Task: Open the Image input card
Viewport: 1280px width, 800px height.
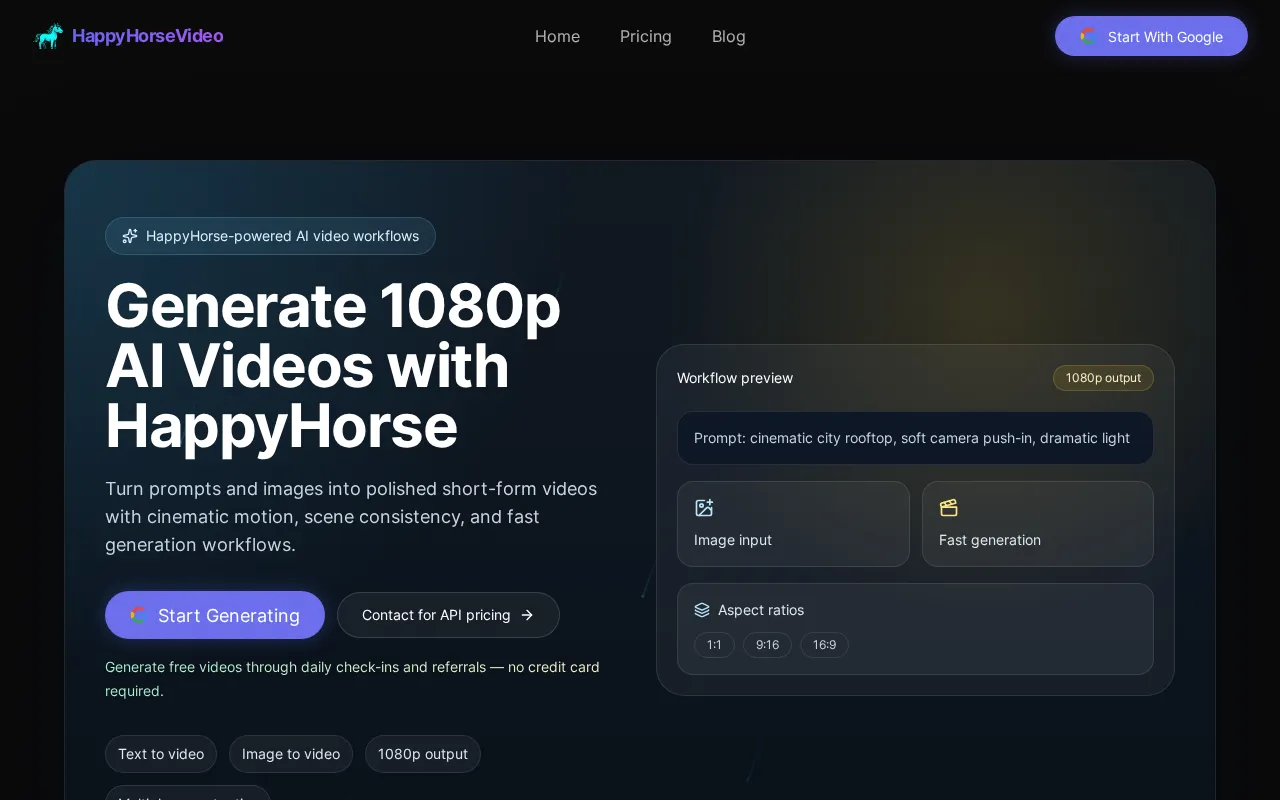Action: point(793,524)
